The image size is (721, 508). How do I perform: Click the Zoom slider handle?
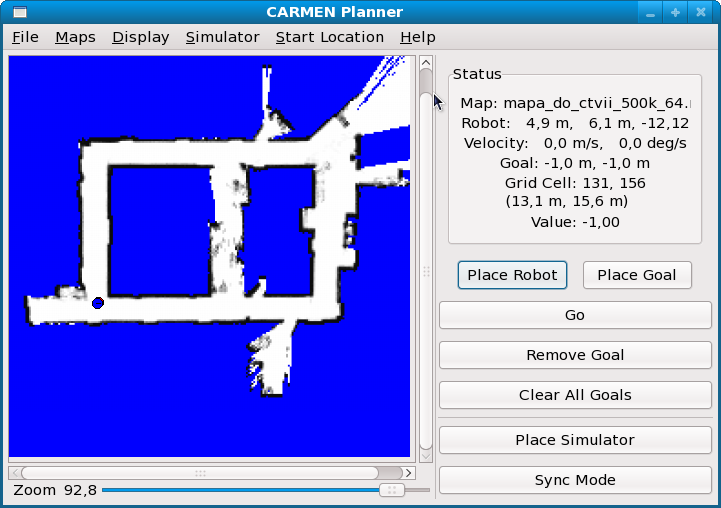point(392,490)
